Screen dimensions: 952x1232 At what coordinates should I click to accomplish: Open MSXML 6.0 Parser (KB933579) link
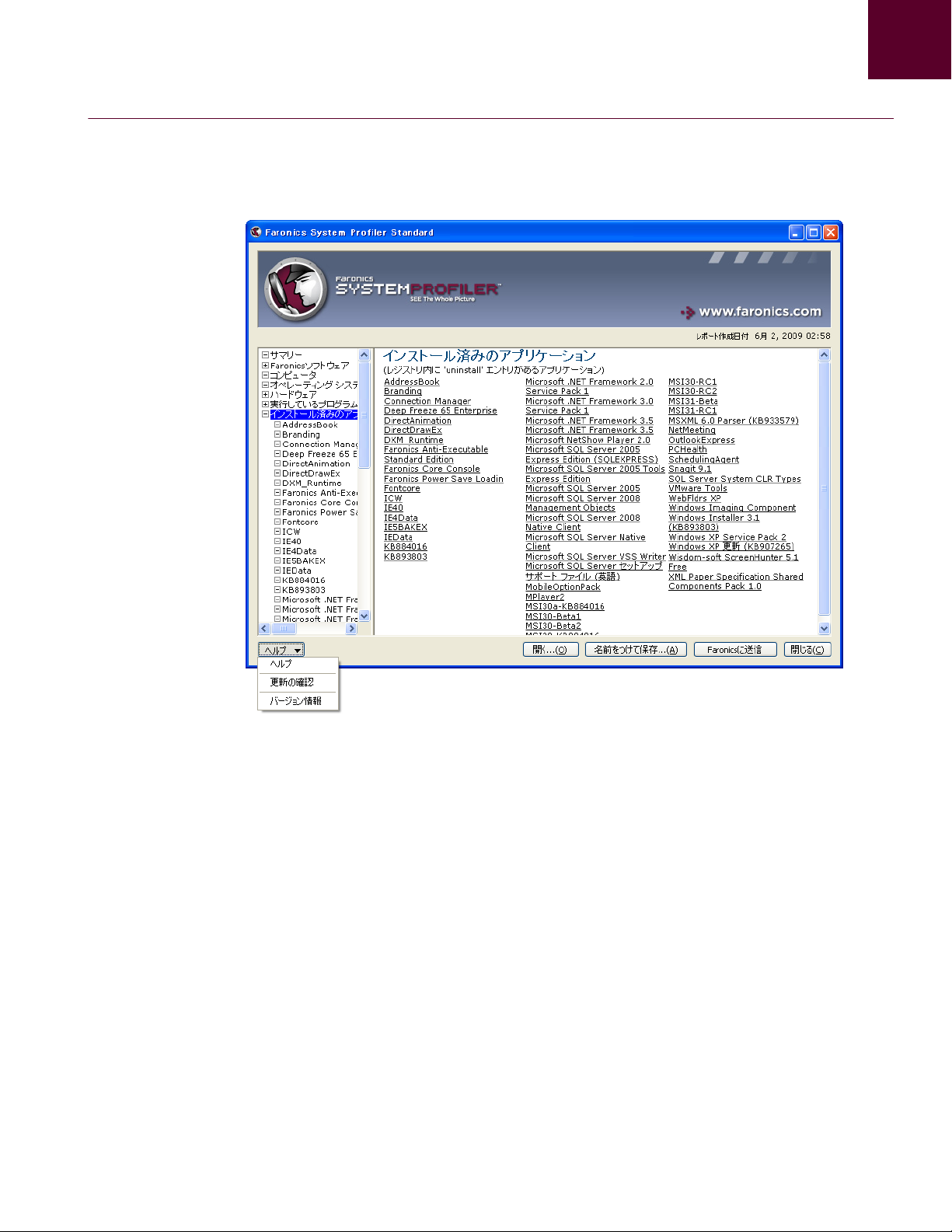(x=734, y=421)
